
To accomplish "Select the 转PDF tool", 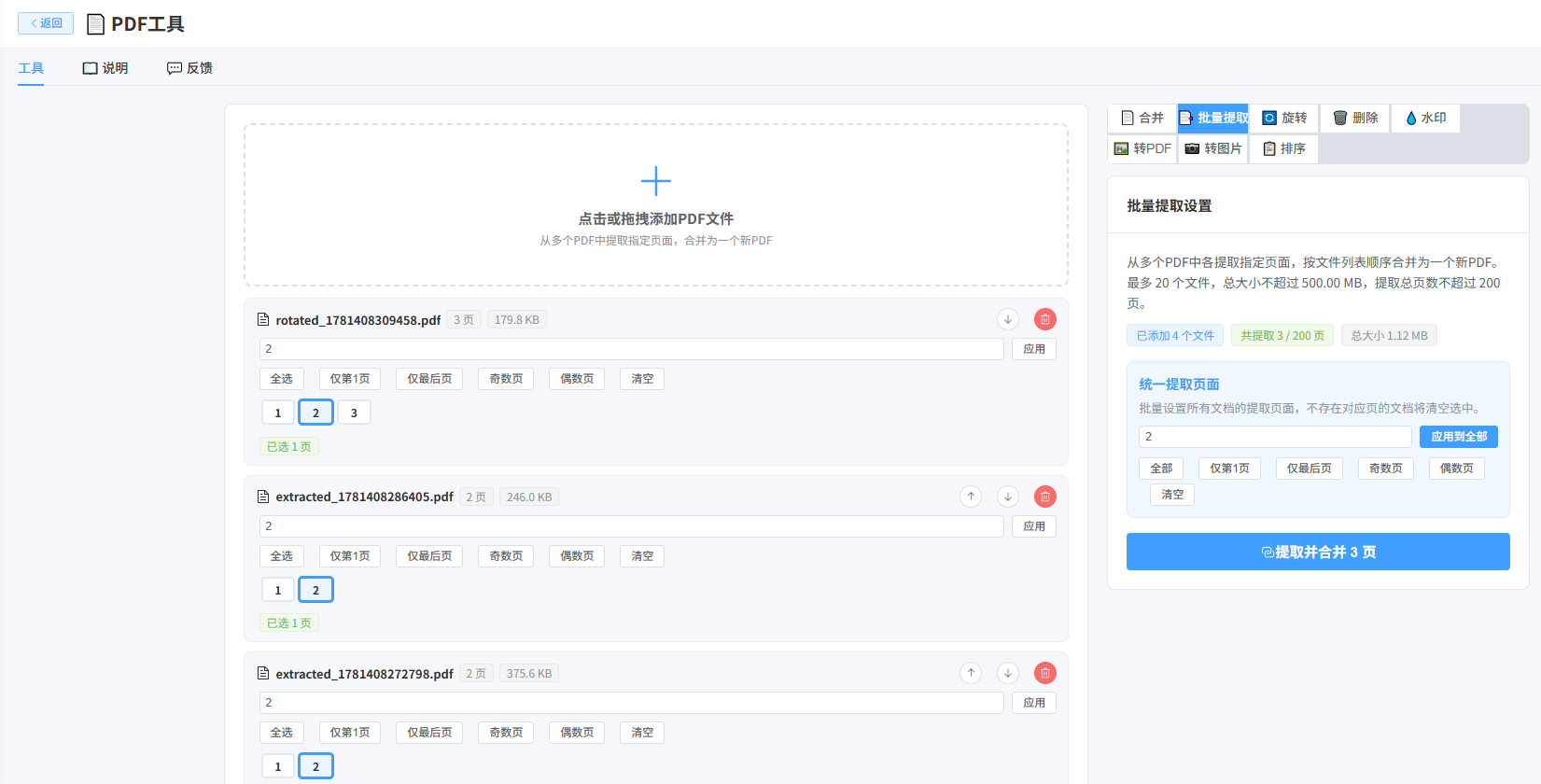I will coord(1142,148).
